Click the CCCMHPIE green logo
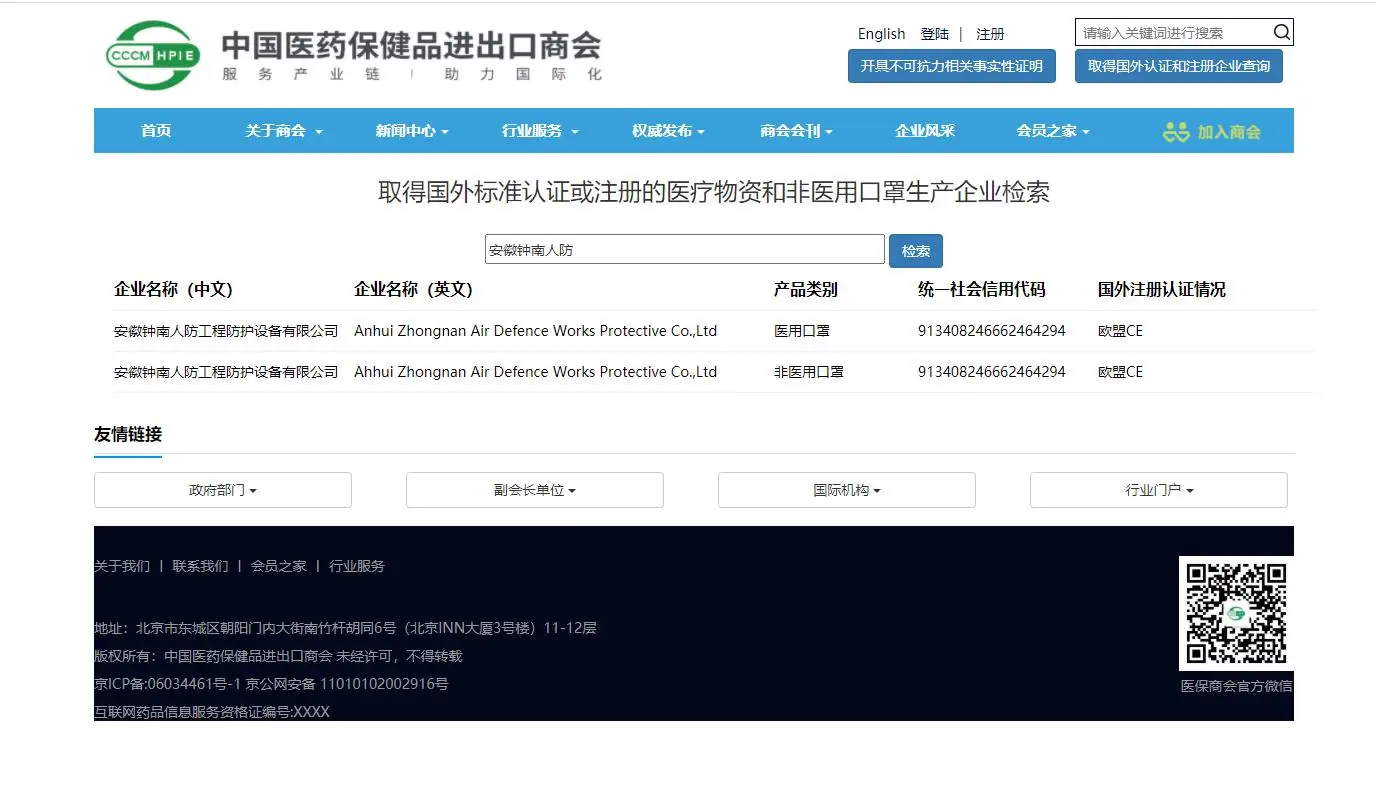1376x806 pixels. [x=153, y=55]
